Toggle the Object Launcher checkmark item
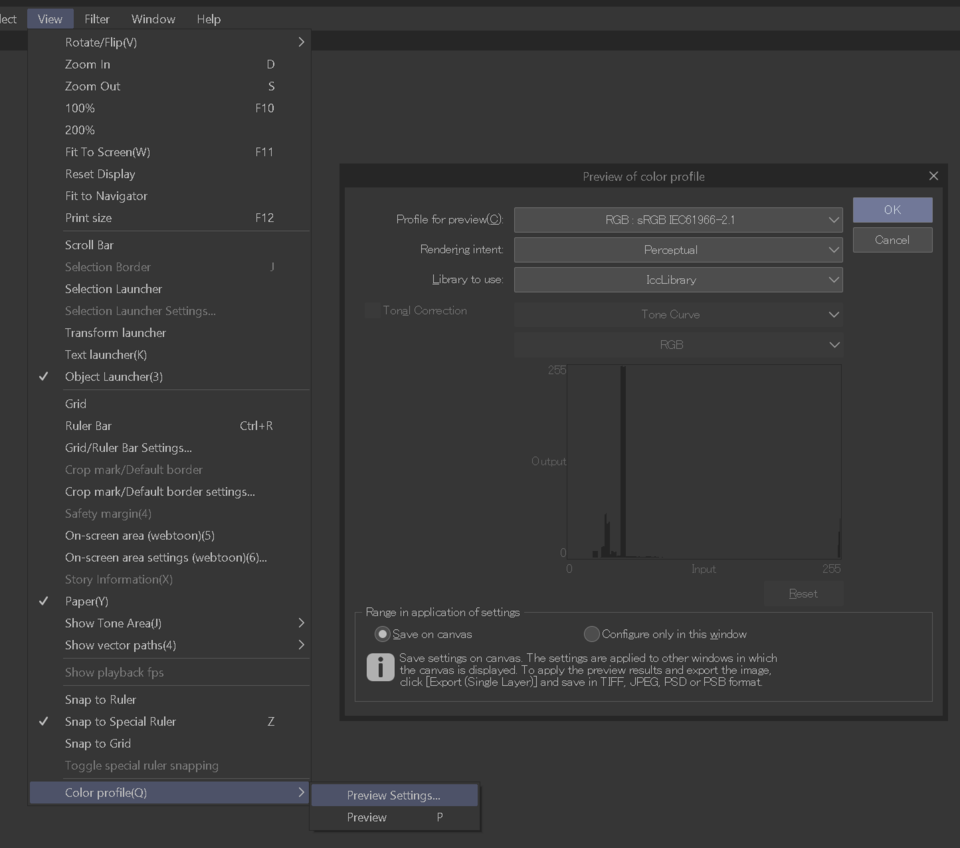The height and width of the screenshot is (848, 960). coord(114,377)
